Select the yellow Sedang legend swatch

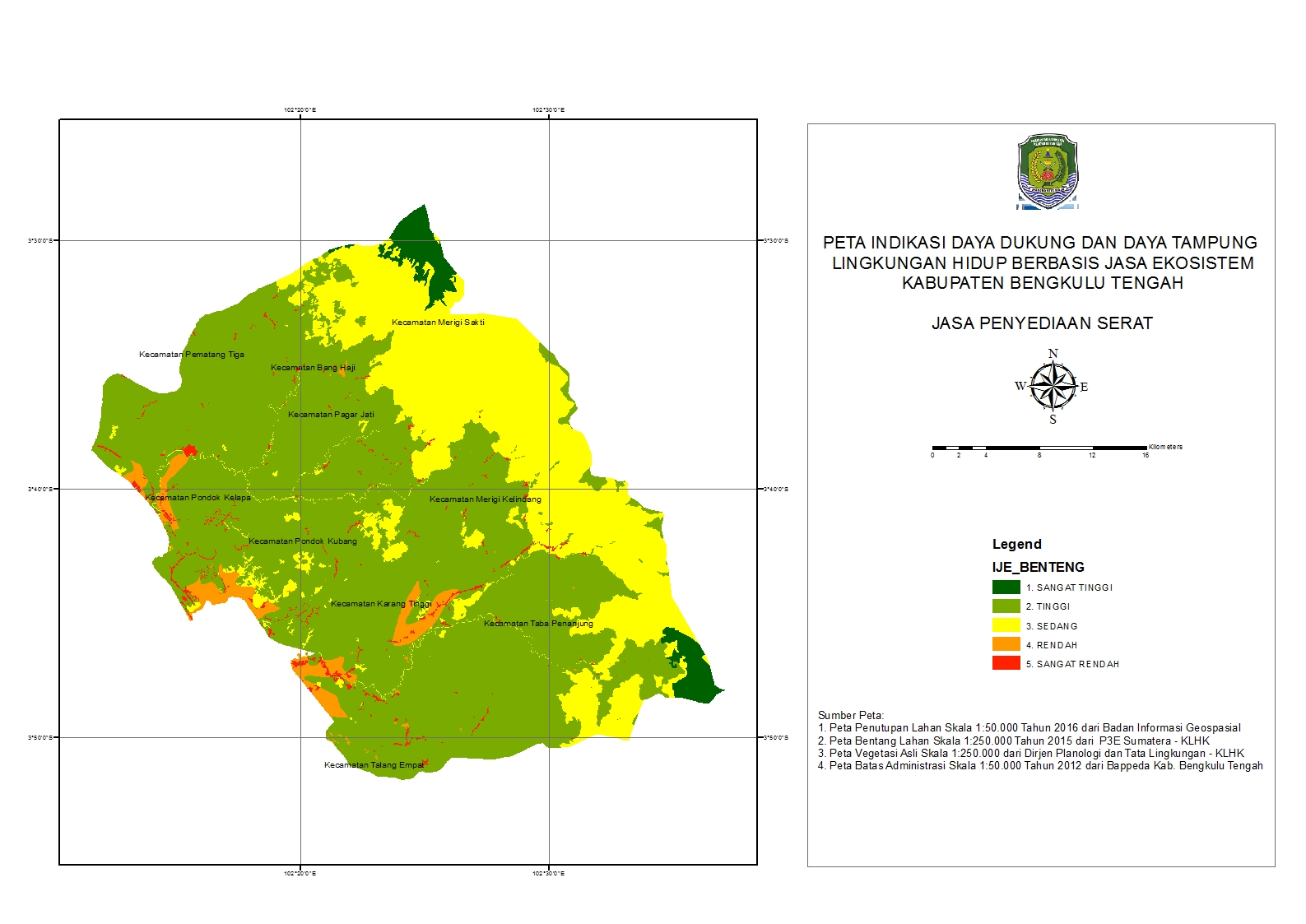(x=1006, y=626)
